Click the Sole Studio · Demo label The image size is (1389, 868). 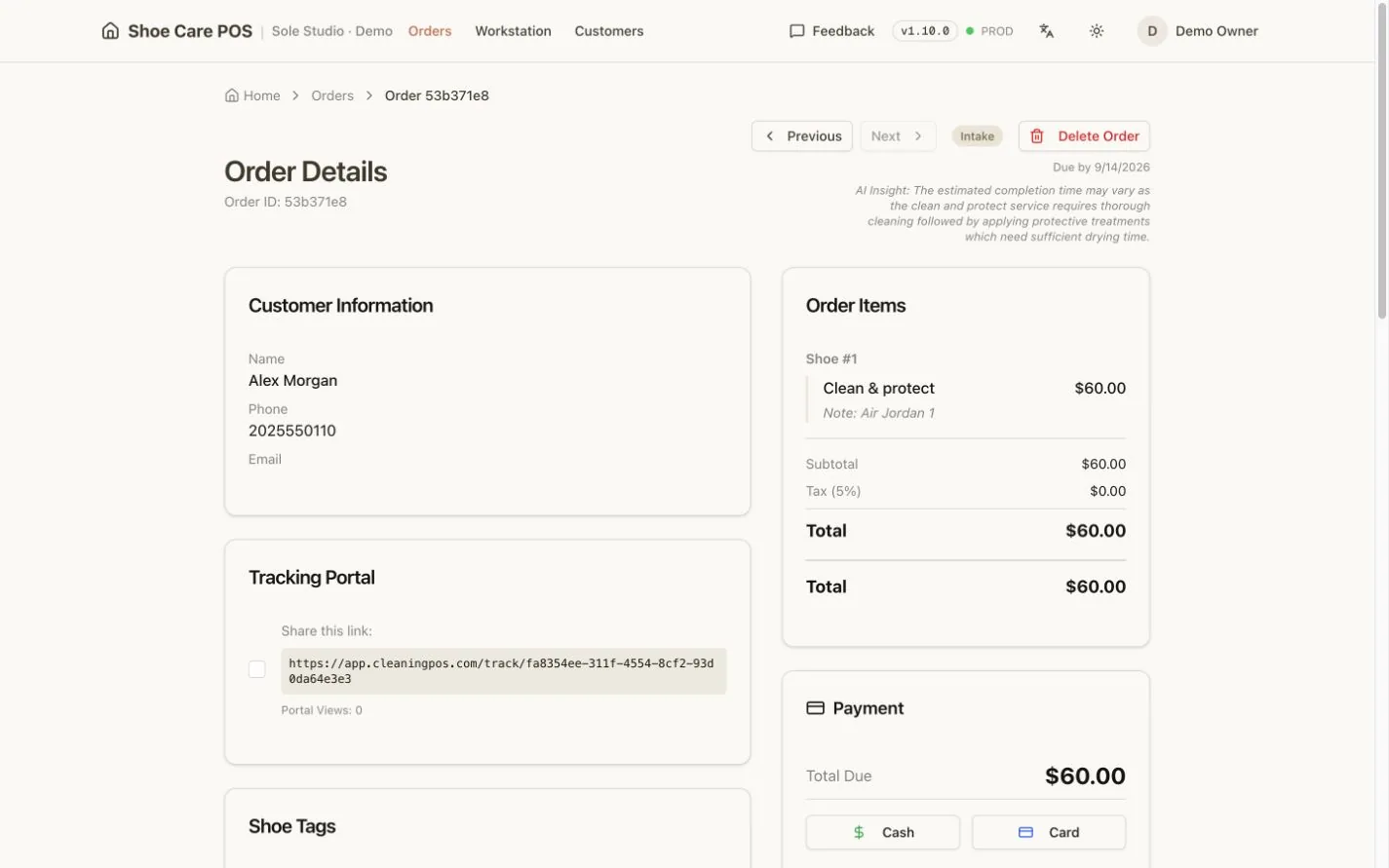coord(332,31)
